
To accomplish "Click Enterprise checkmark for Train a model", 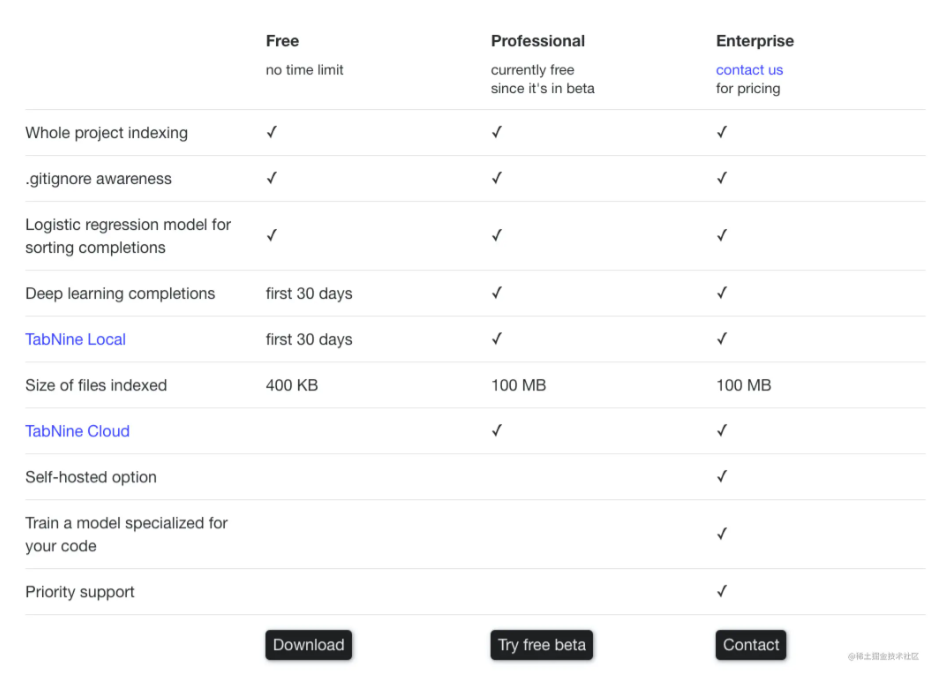I will click(721, 534).
